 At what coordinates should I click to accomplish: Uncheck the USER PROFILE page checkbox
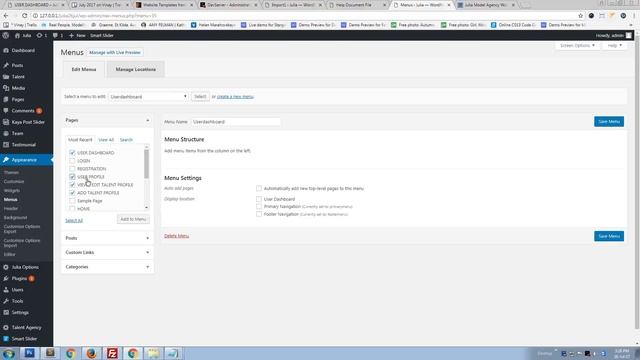72,177
